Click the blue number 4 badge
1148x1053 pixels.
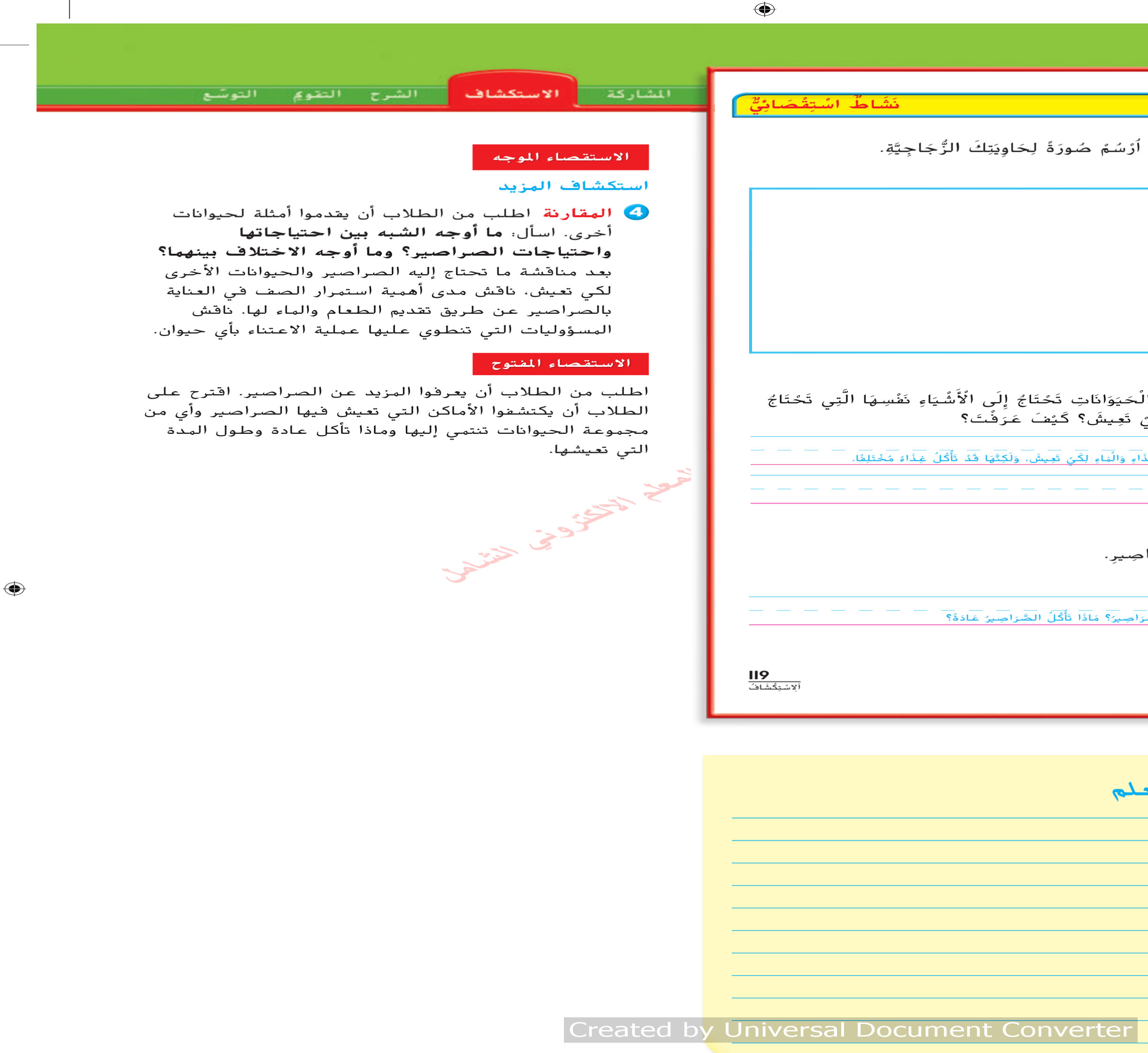(x=636, y=212)
